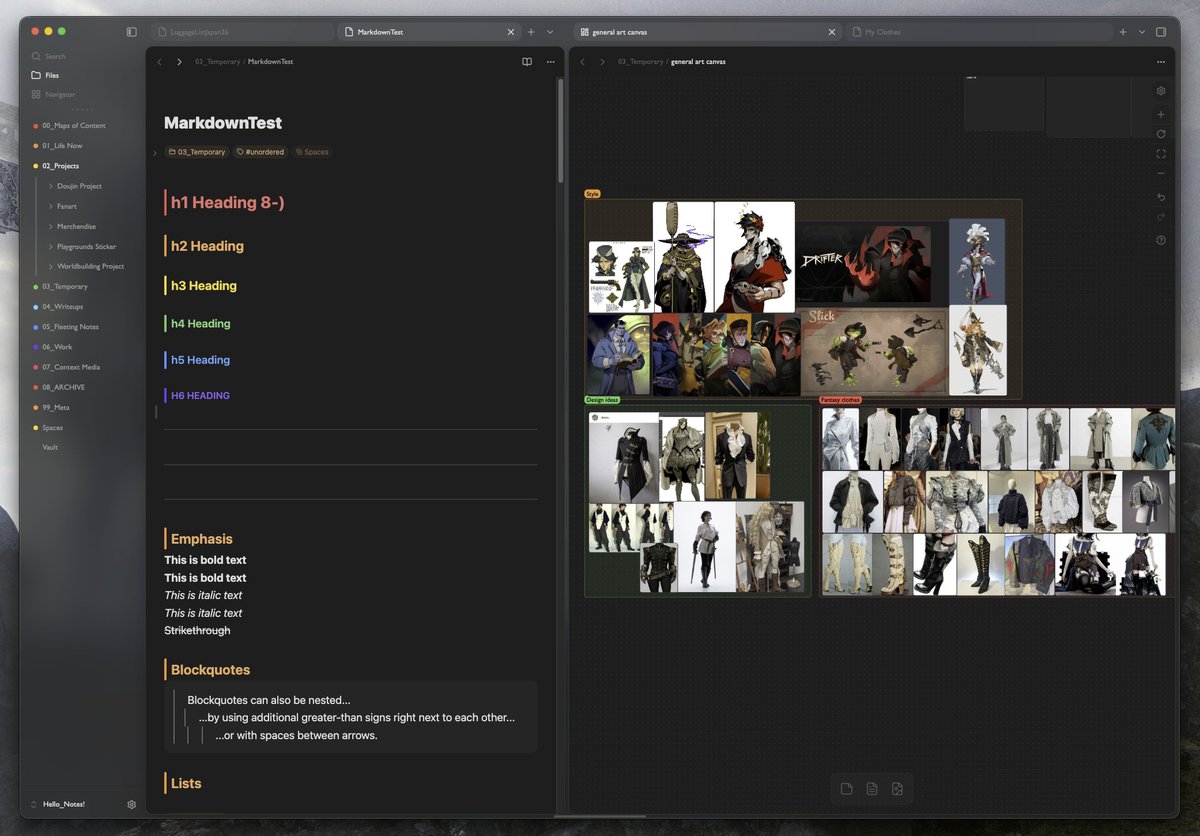The image size is (1200, 836).
Task: Add media from vault to canvas
Action: pos(897,789)
